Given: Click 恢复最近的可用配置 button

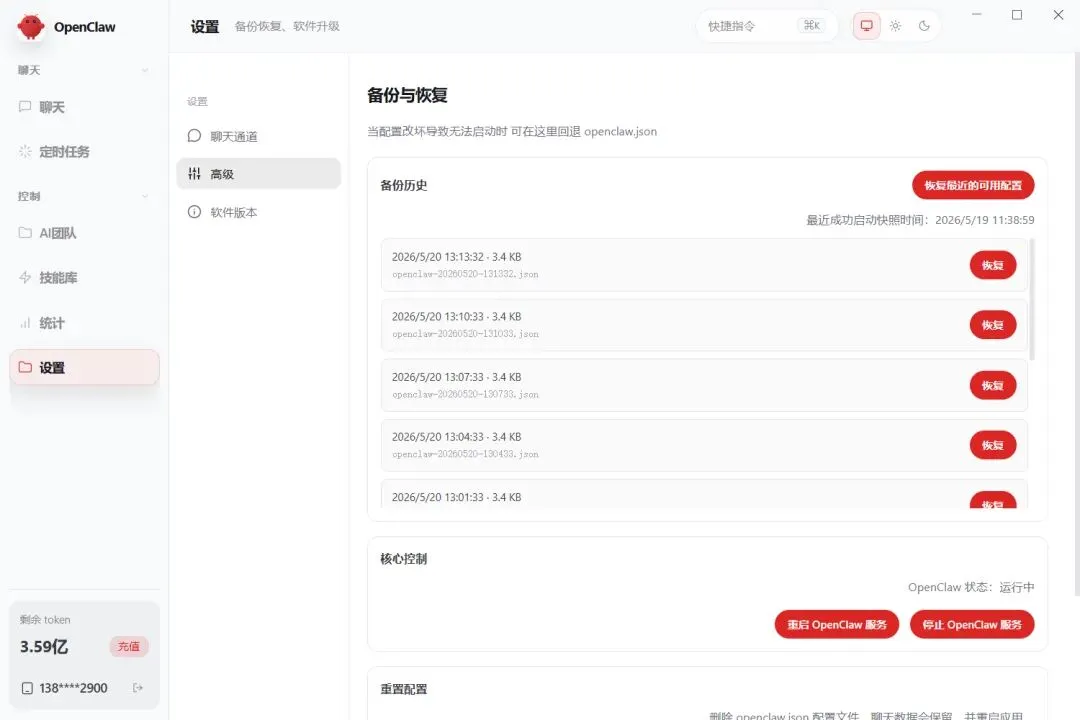Looking at the screenshot, I should 973,185.
